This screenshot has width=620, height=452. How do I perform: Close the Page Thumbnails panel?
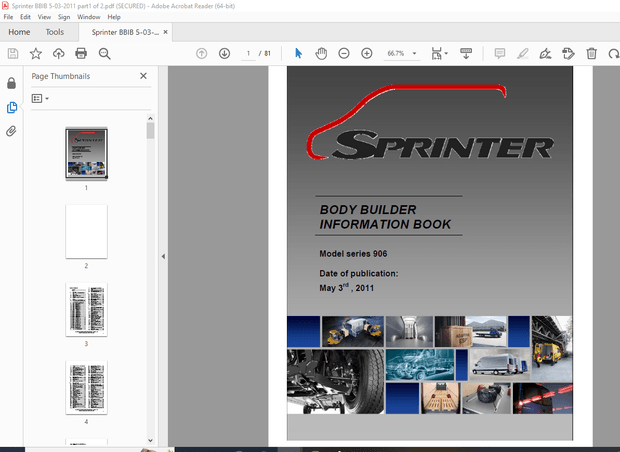(x=144, y=76)
